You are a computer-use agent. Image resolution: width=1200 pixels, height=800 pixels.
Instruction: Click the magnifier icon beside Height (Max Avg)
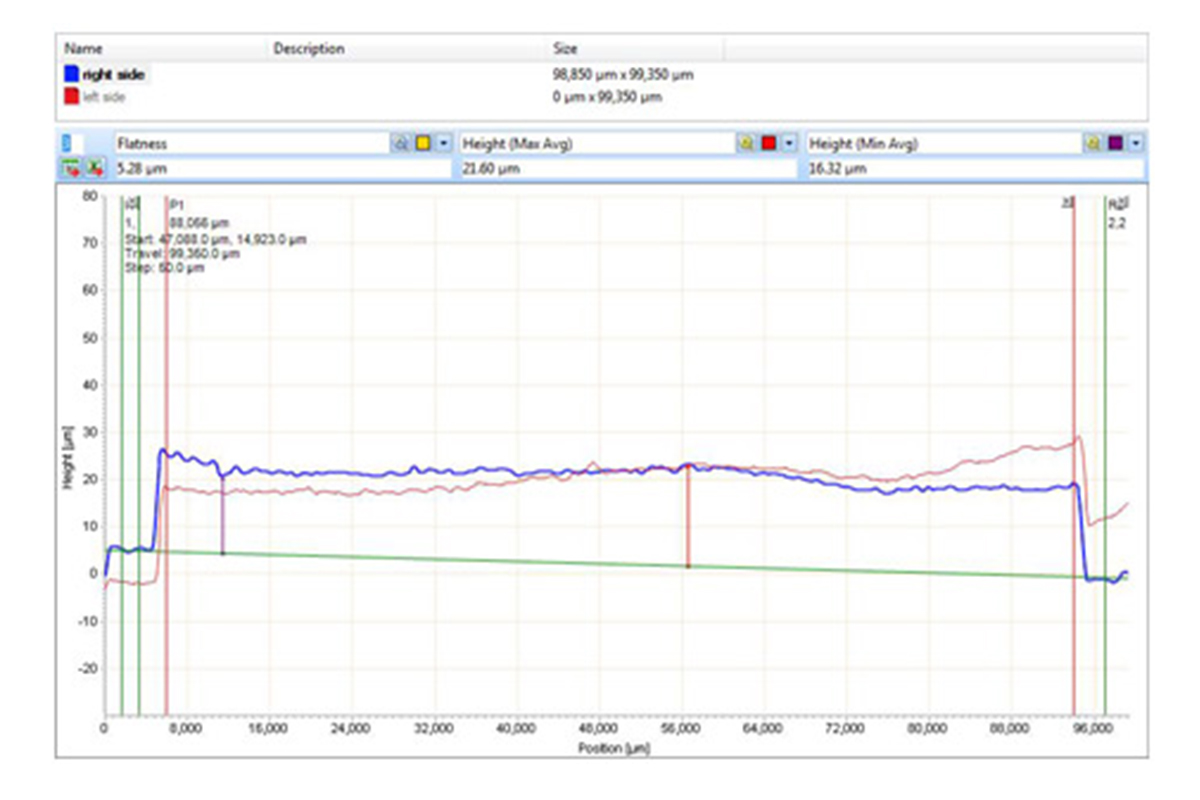click(746, 144)
